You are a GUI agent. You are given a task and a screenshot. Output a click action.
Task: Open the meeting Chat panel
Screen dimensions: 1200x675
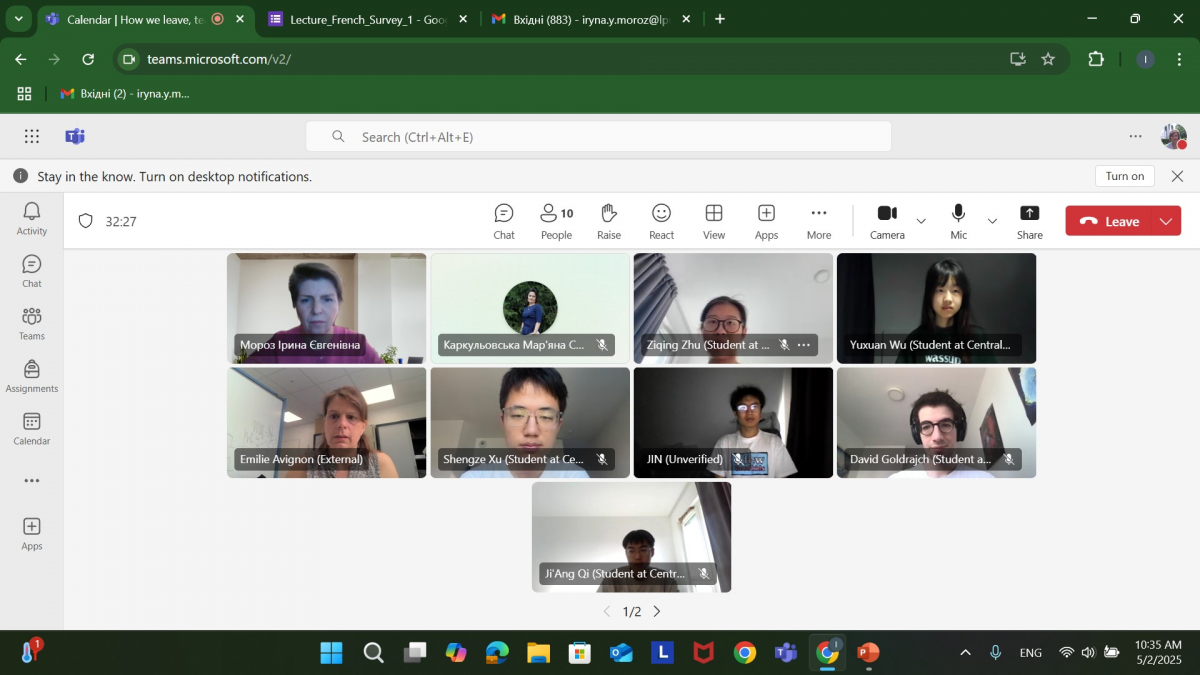pos(504,221)
